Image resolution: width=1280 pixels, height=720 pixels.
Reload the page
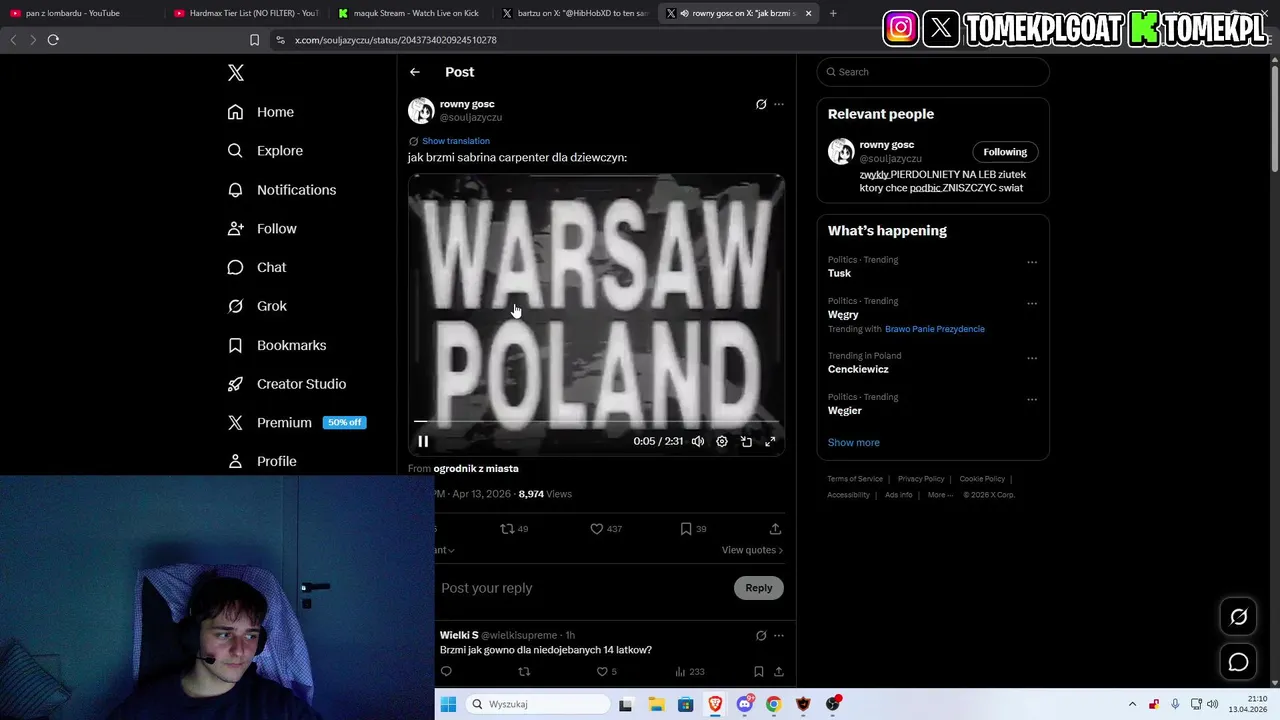pos(53,40)
